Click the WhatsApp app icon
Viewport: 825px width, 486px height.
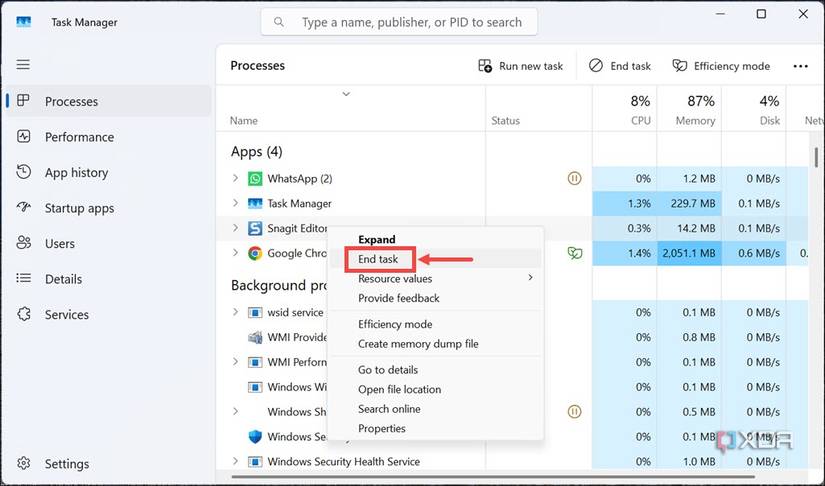pos(255,179)
